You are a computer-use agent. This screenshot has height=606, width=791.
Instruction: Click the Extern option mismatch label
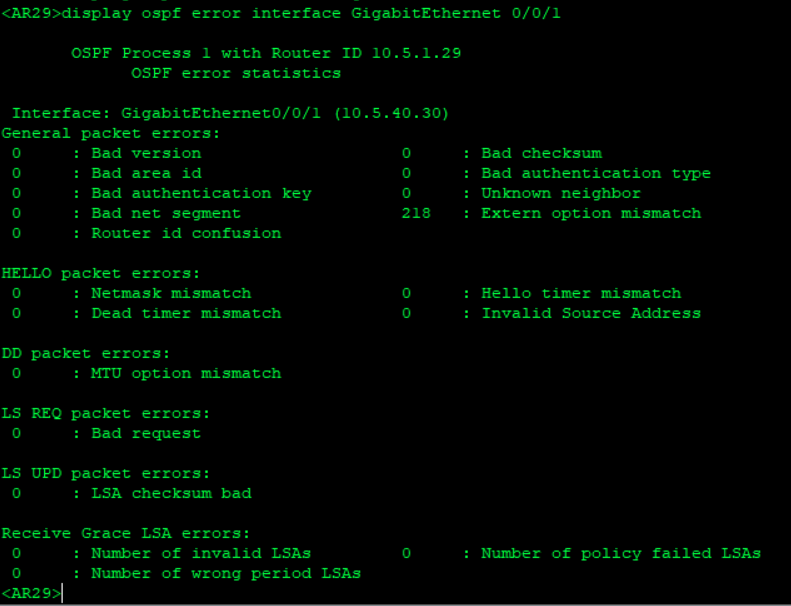click(x=591, y=213)
